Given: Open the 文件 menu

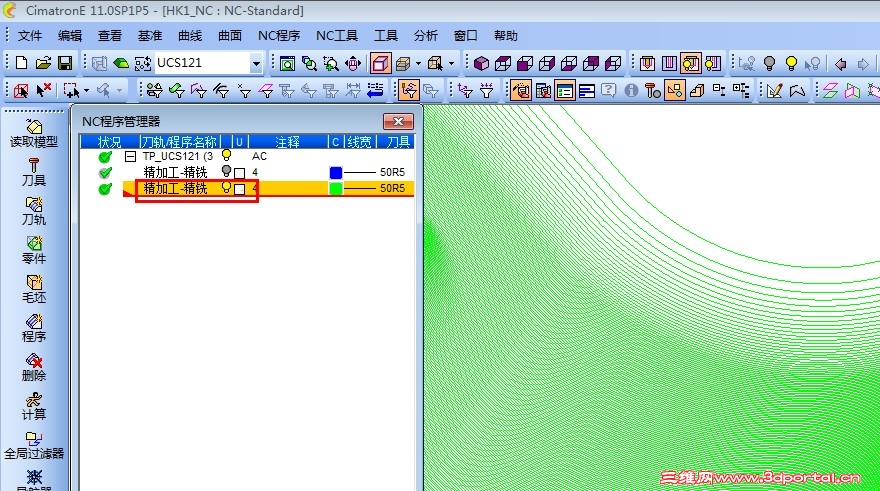Looking at the screenshot, I should [x=30, y=36].
